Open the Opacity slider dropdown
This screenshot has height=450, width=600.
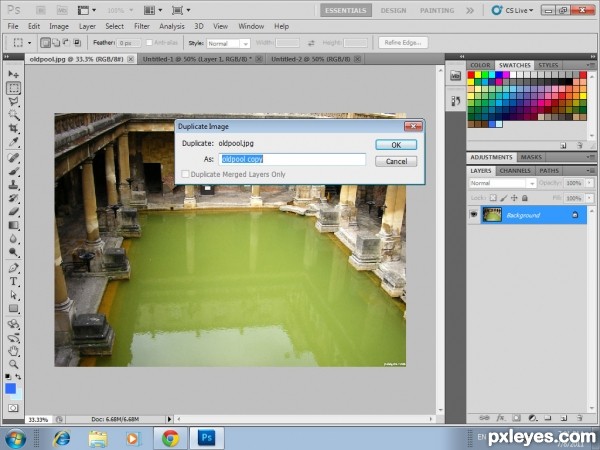click(x=590, y=183)
